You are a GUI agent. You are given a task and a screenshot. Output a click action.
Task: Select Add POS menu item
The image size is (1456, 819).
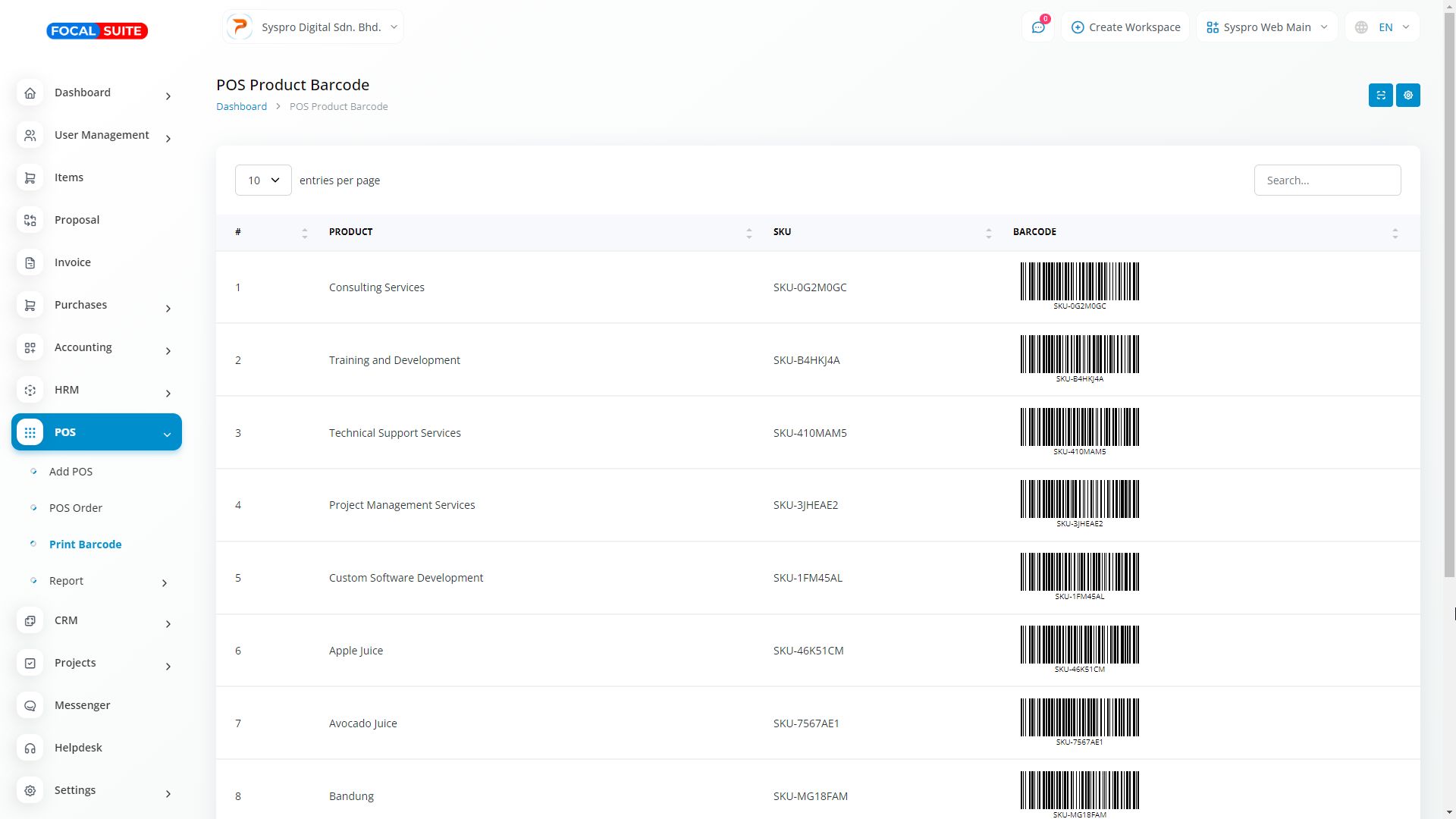click(71, 472)
